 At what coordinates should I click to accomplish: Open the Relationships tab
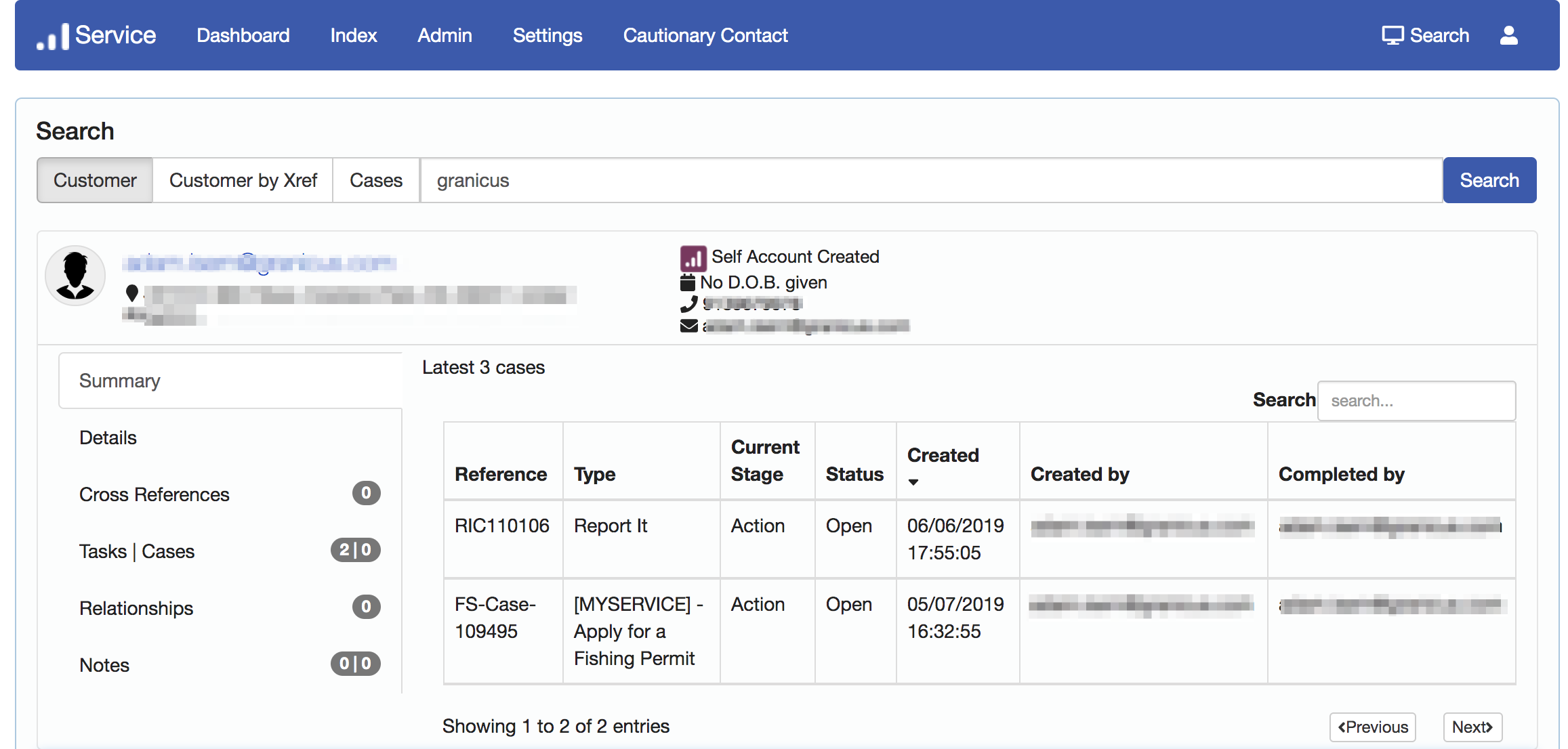click(x=230, y=608)
